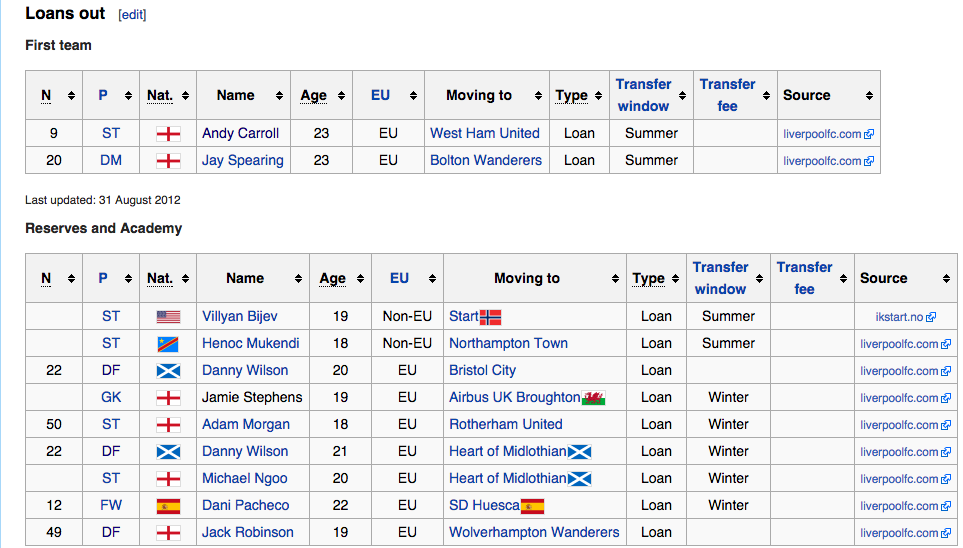963x548 pixels.
Task: Sort First team table by Age arrows
Action: [x=341, y=95]
